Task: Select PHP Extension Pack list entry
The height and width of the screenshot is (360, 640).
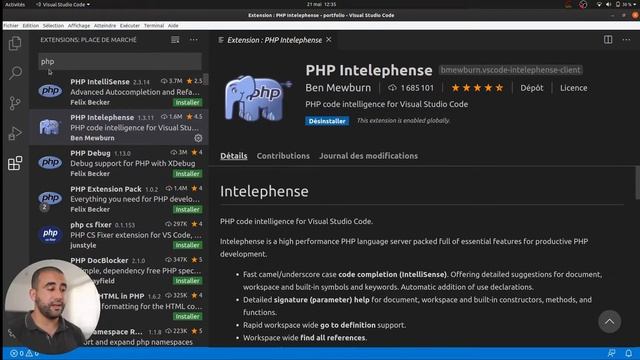Action: pyautogui.click(x=119, y=199)
